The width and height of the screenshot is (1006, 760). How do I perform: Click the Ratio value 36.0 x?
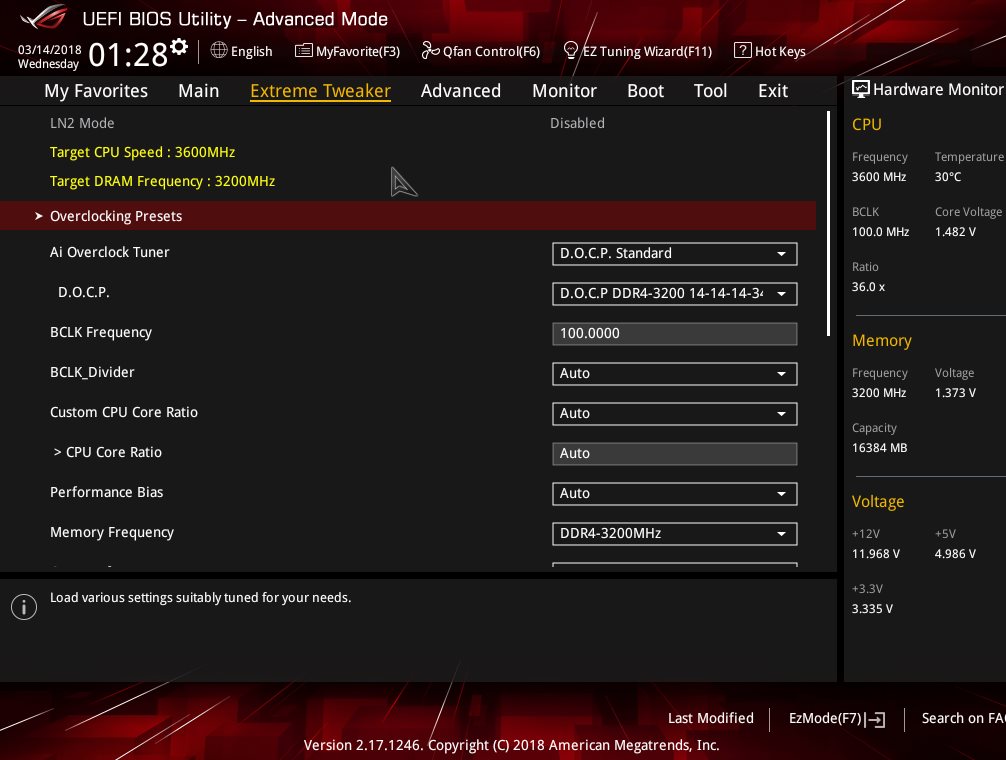tap(868, 287)
